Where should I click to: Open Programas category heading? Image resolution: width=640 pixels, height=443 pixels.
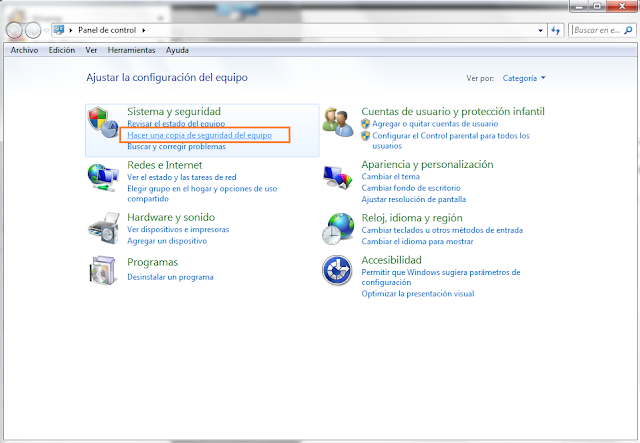tap(153, 262)
